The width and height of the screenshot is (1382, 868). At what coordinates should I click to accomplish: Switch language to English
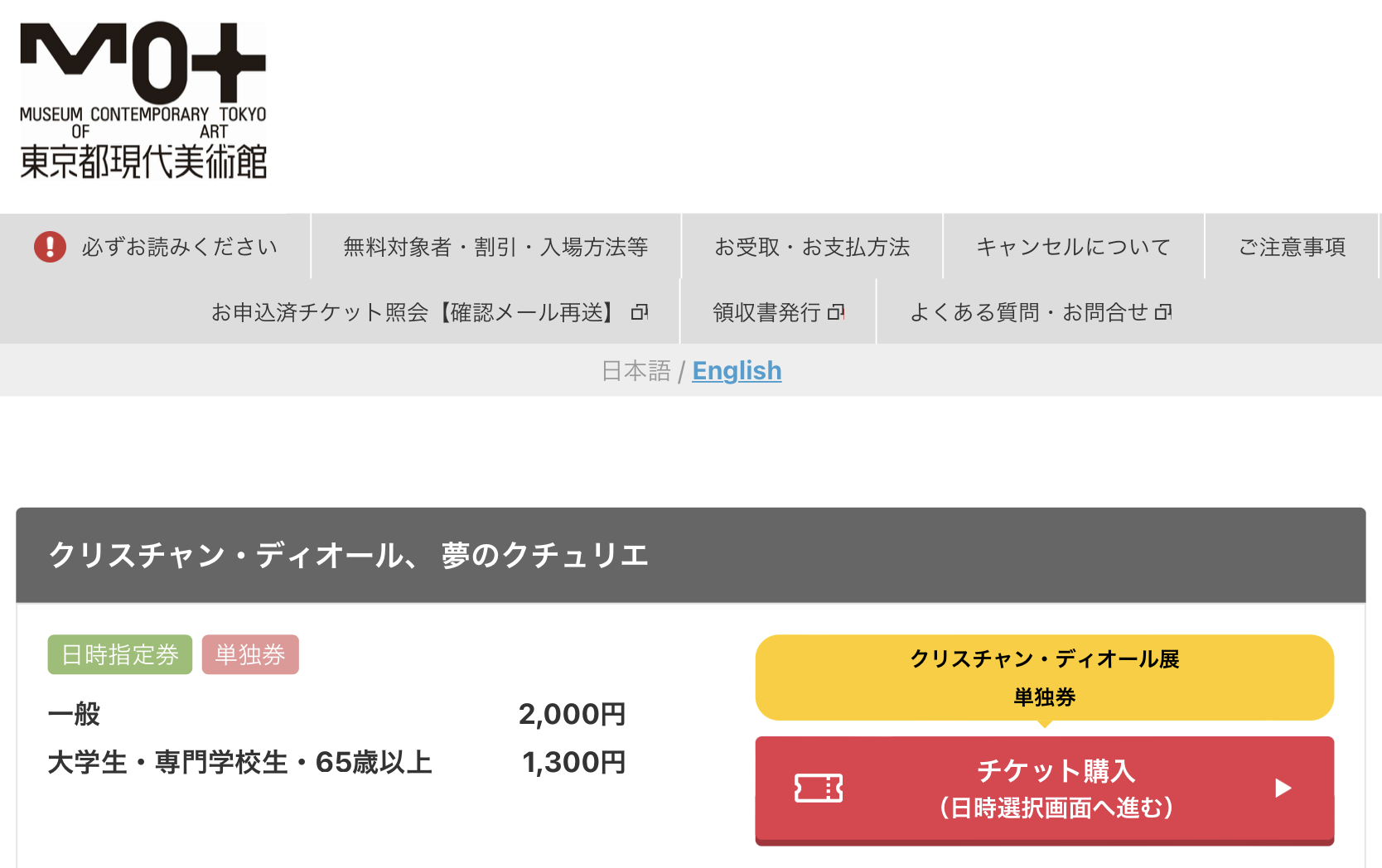pyautogui.click(x=737, y=370)
